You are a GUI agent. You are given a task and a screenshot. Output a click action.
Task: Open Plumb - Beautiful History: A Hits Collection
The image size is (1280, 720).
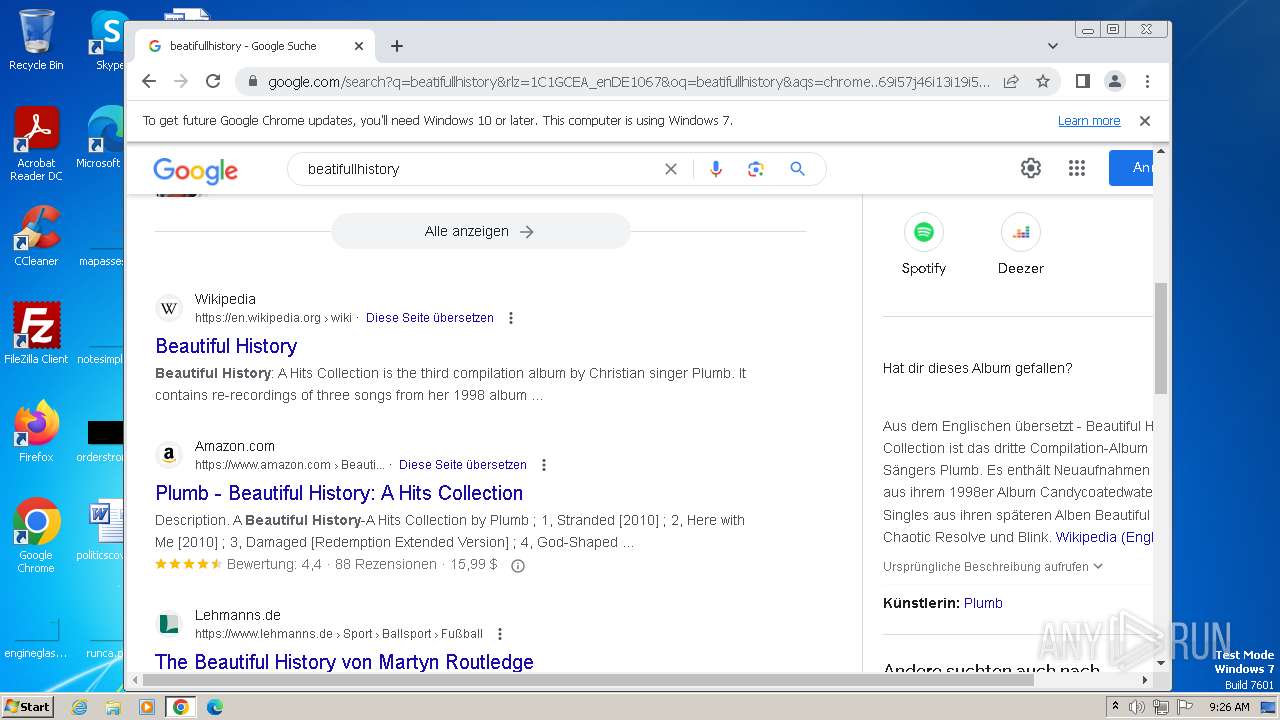(x=339, y=493)
